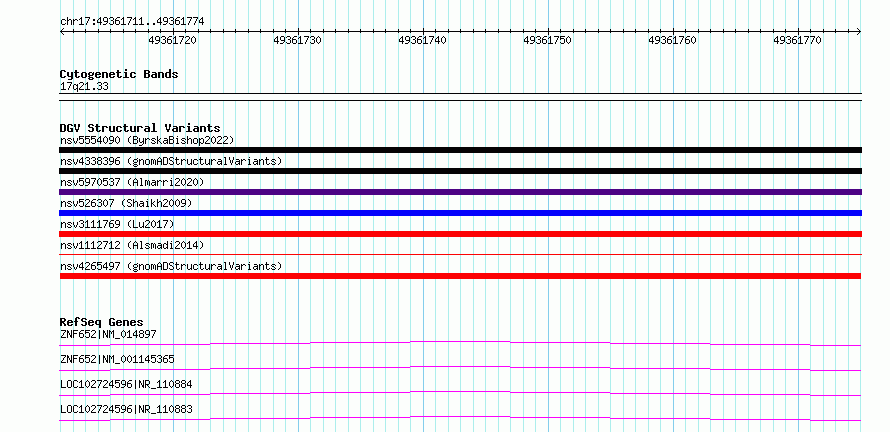Click ruler position 49361770
This screenshot has height=432, width=890.
(x=797, y=40)
